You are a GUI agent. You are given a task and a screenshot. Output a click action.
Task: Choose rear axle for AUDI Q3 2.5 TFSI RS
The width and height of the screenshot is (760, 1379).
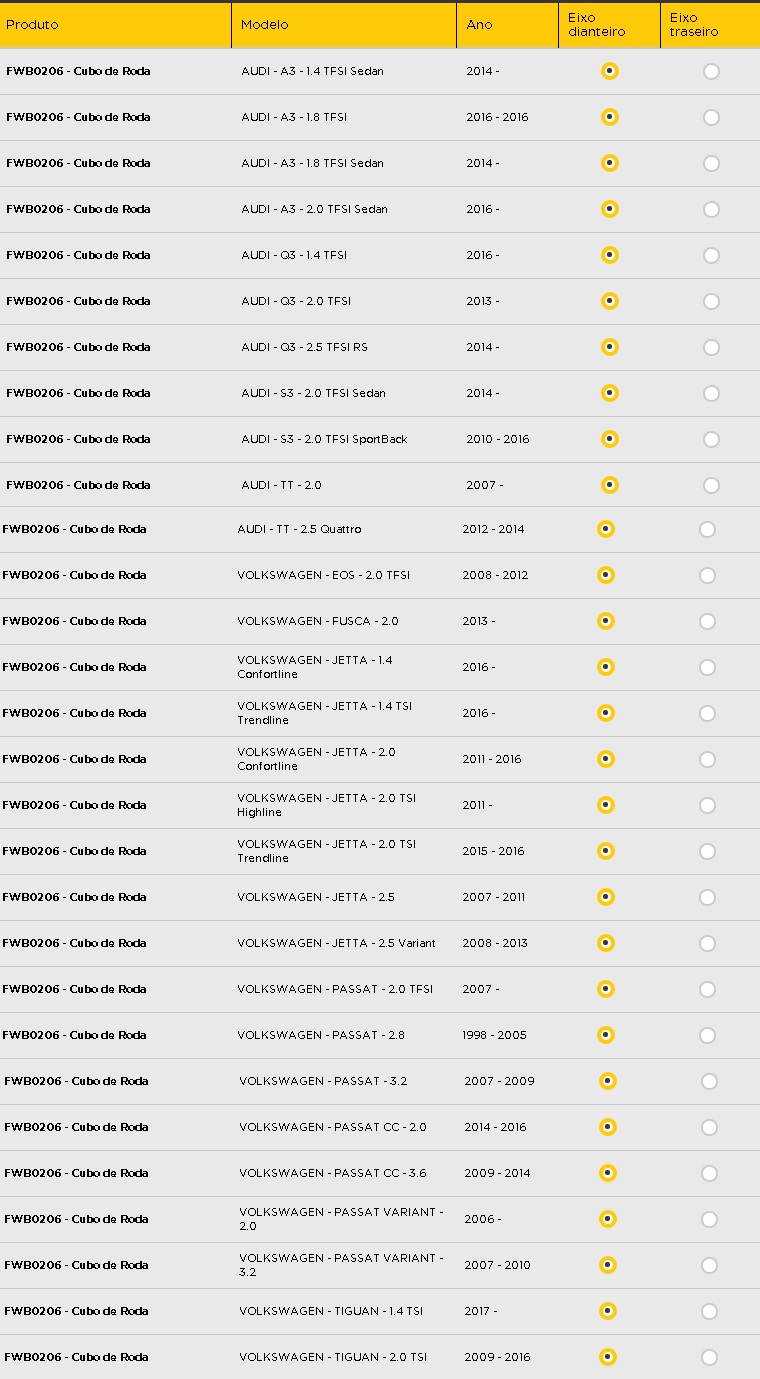pos(711,347)
